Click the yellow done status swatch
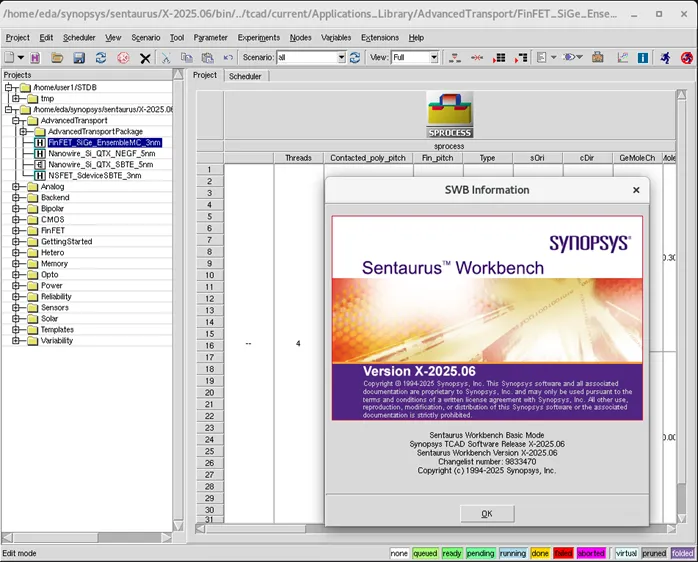Screen dimensions: 698x562 540,553
